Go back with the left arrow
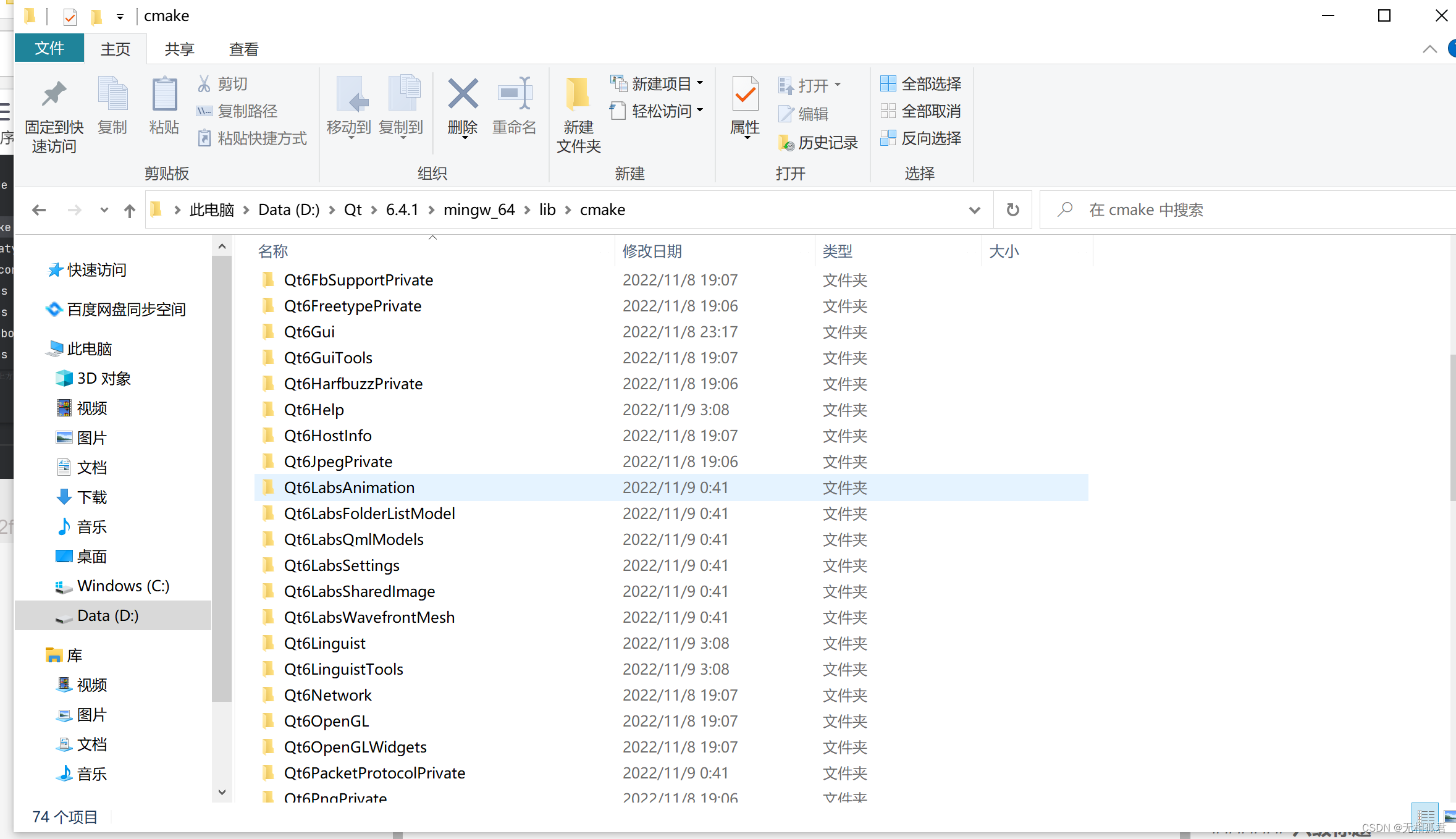Viewport: 1456px width, 839px height. (39, 210)
